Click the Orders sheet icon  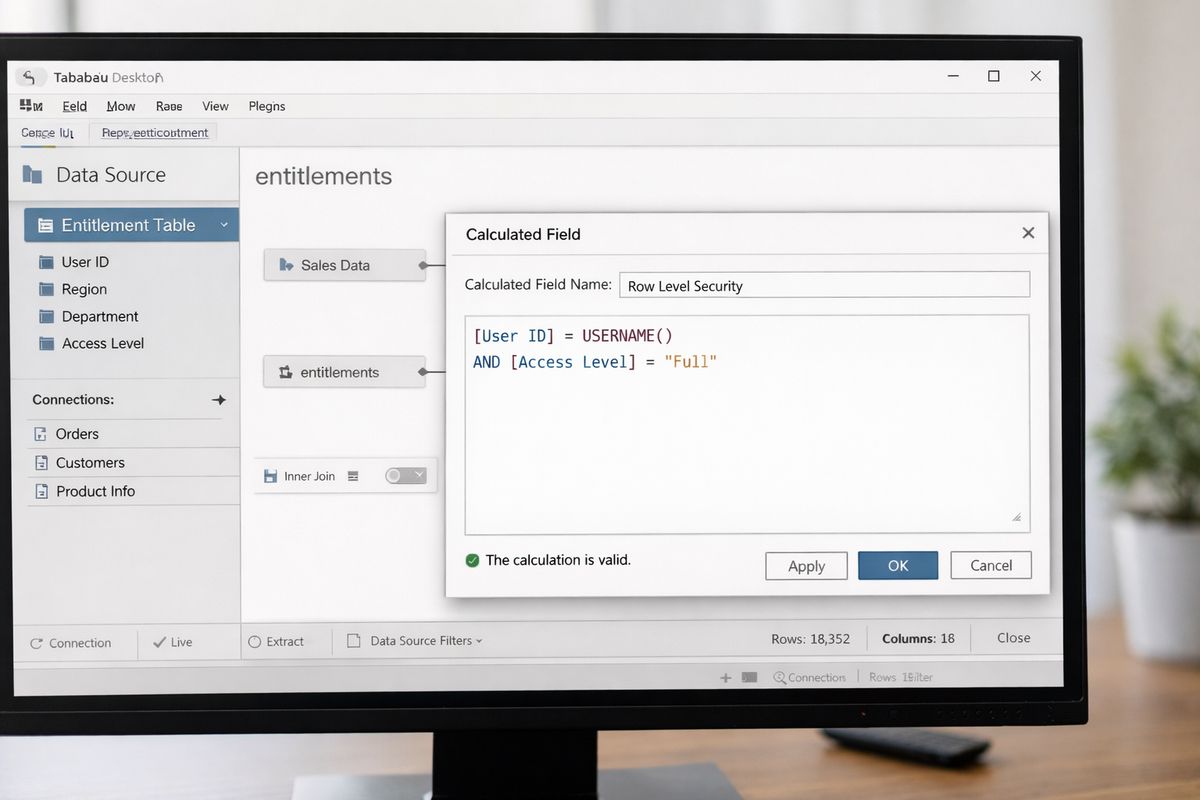[41, 434]
